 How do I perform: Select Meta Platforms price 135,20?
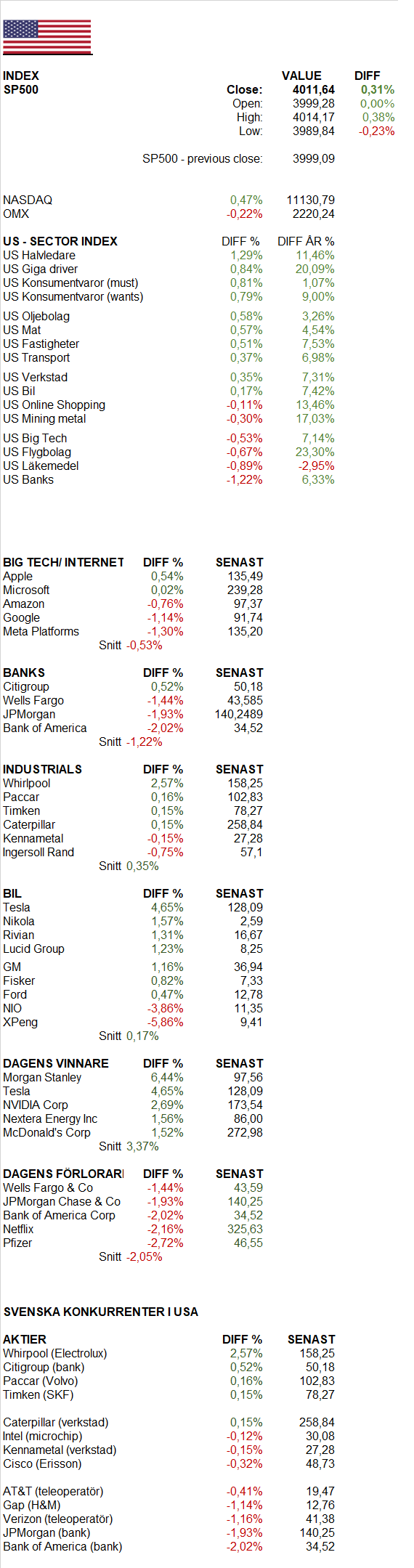point(245,631)
